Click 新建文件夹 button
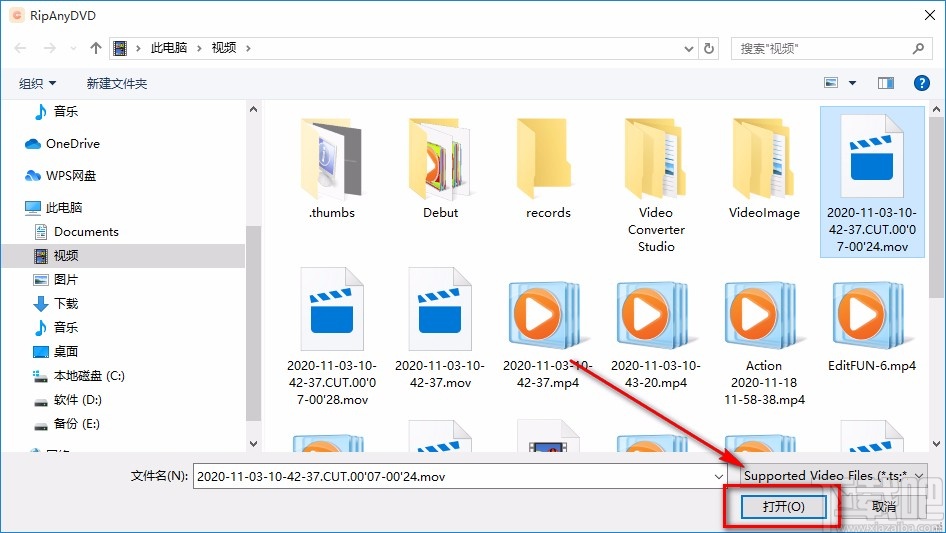 tap(116, 83)
